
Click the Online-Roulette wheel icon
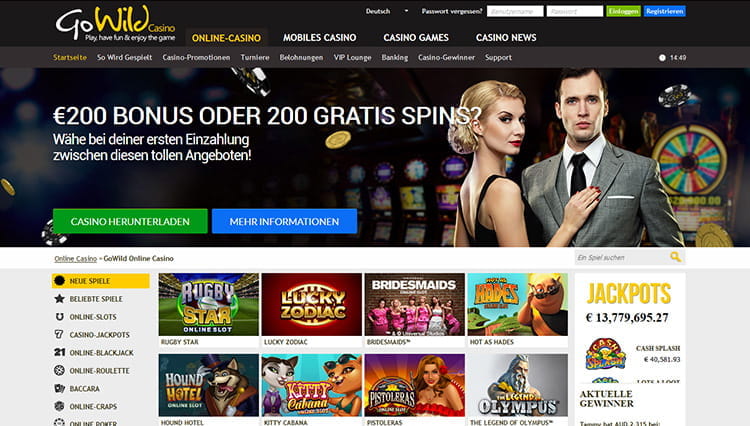(x=59, y=371)
